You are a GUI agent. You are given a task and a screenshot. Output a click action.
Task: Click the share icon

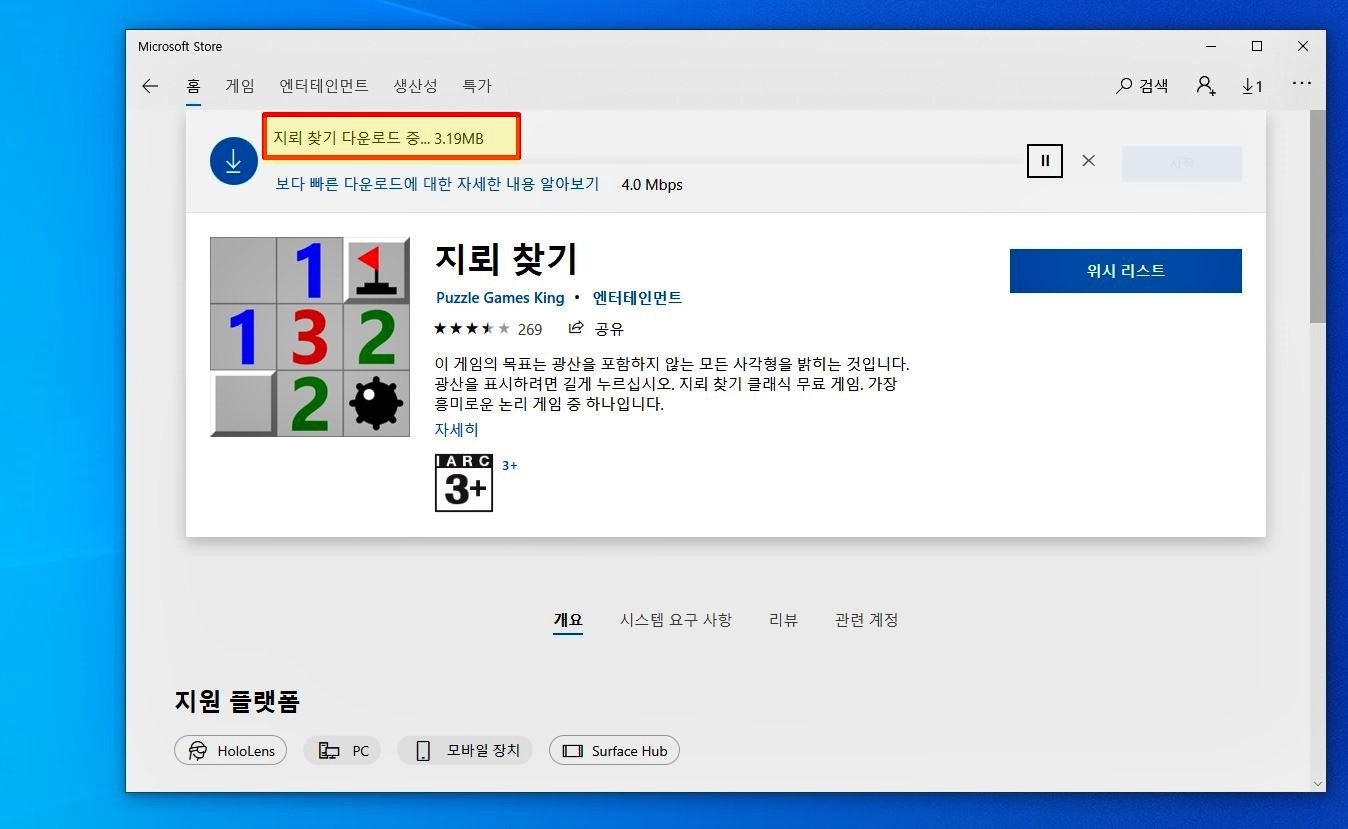pos(575,328)
